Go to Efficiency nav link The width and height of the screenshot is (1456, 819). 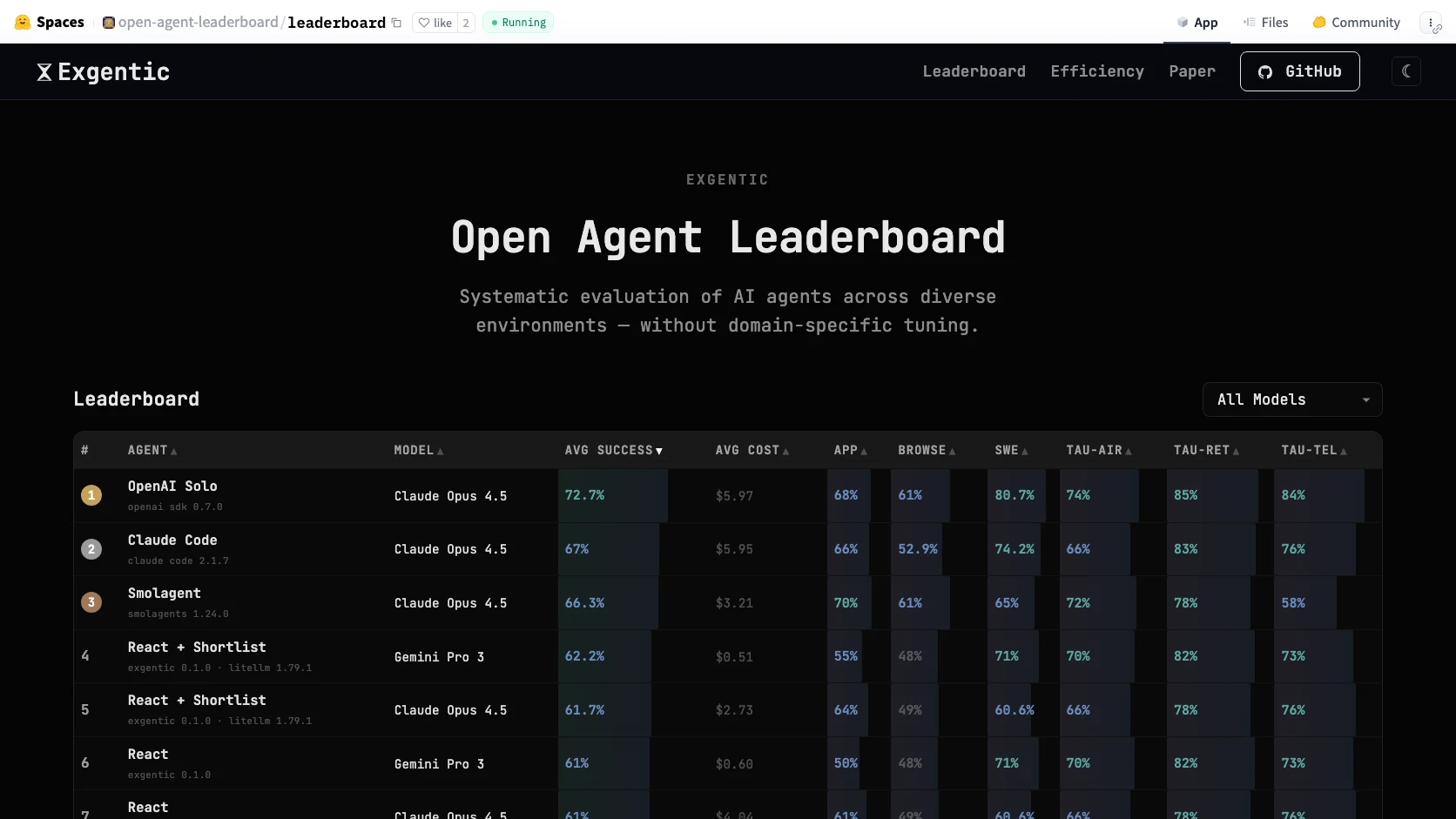[1097, 71]
